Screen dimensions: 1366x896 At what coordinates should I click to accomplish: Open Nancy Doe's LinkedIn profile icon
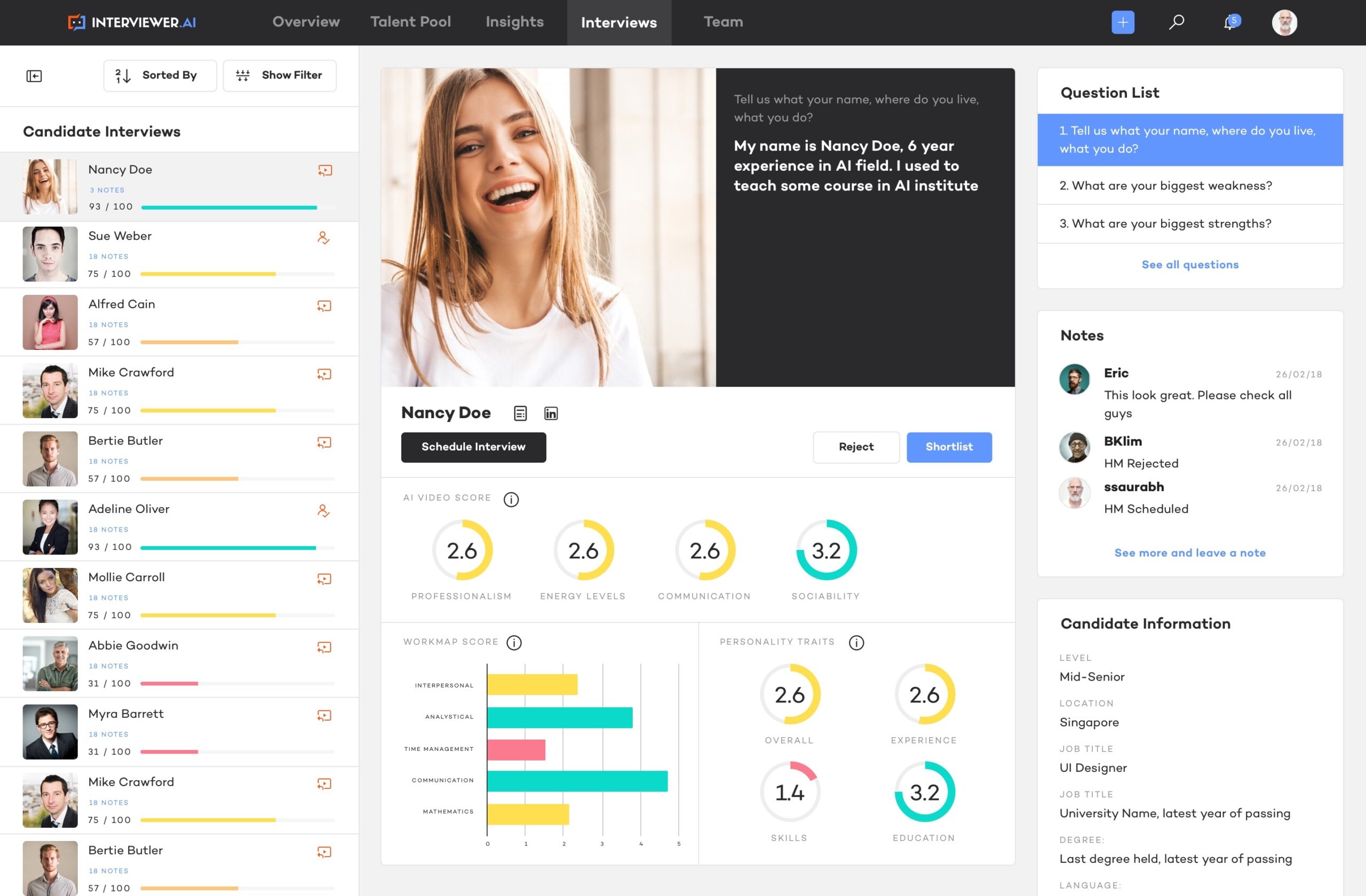pyautogui.click(x=551, y=413)
